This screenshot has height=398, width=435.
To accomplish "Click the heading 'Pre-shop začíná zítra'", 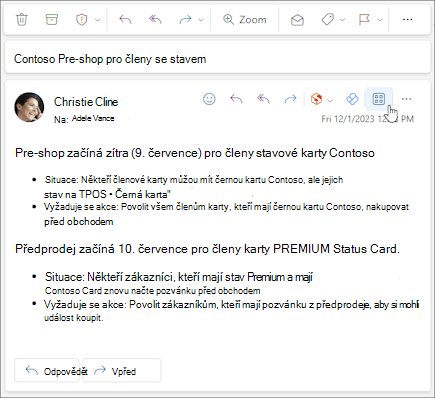I will click(195, 153).
